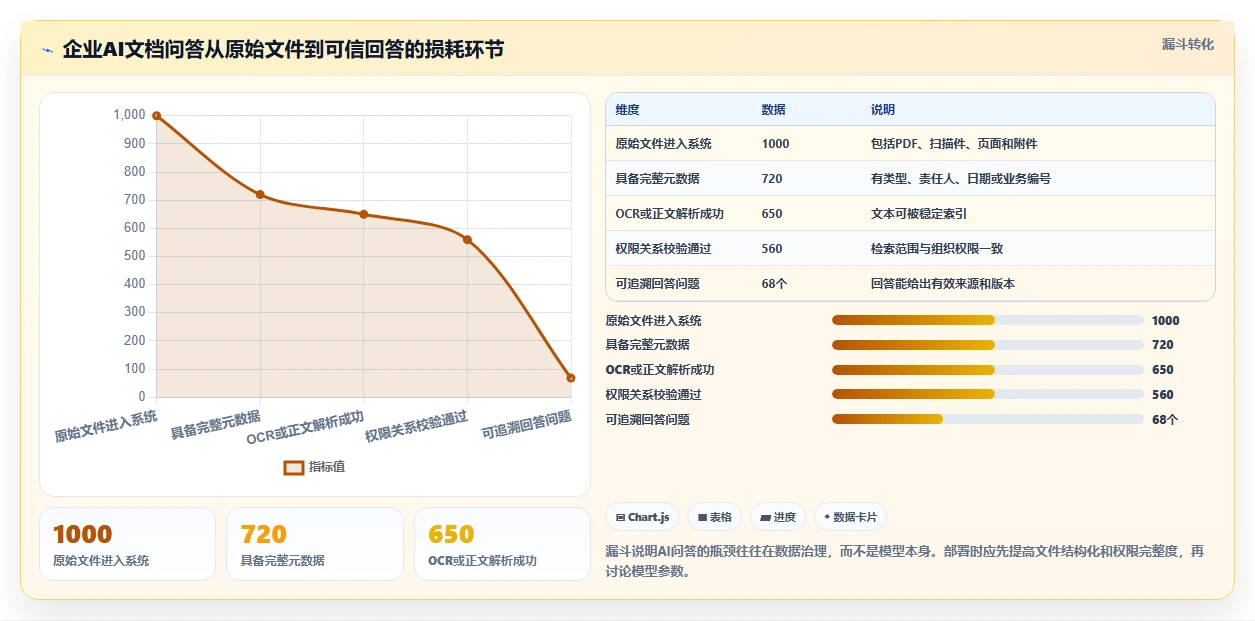
Task: Click description 有类型、责任人、日期或业务编号
Action: 961,179
